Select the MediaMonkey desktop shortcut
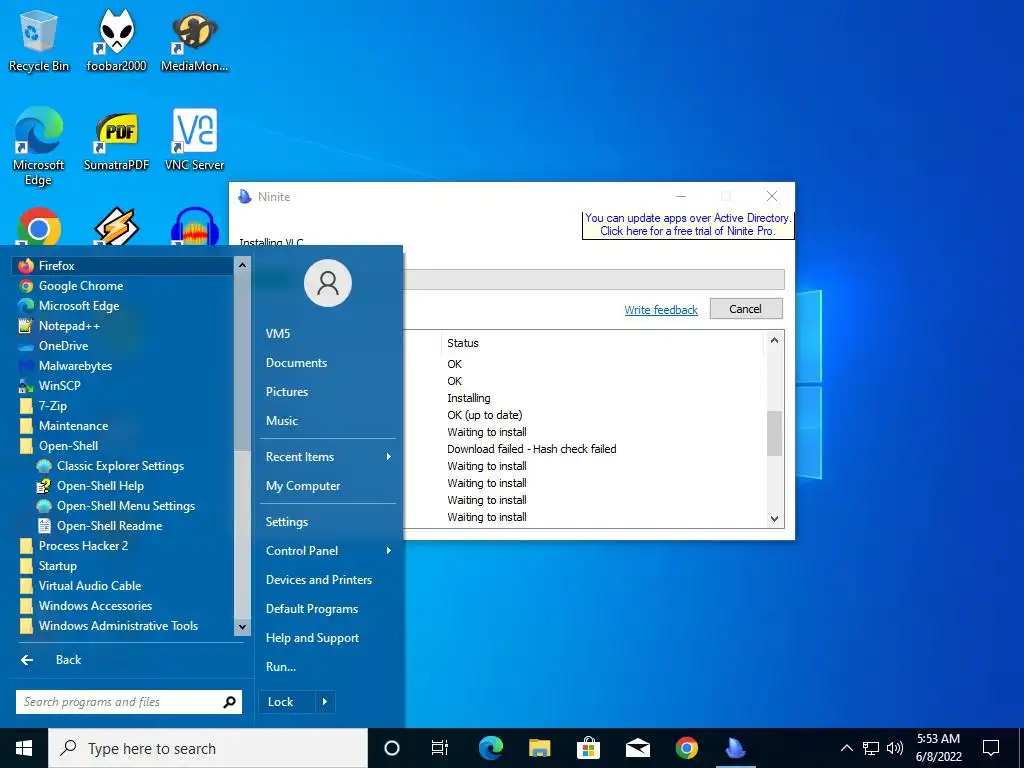 click(194, 40)
